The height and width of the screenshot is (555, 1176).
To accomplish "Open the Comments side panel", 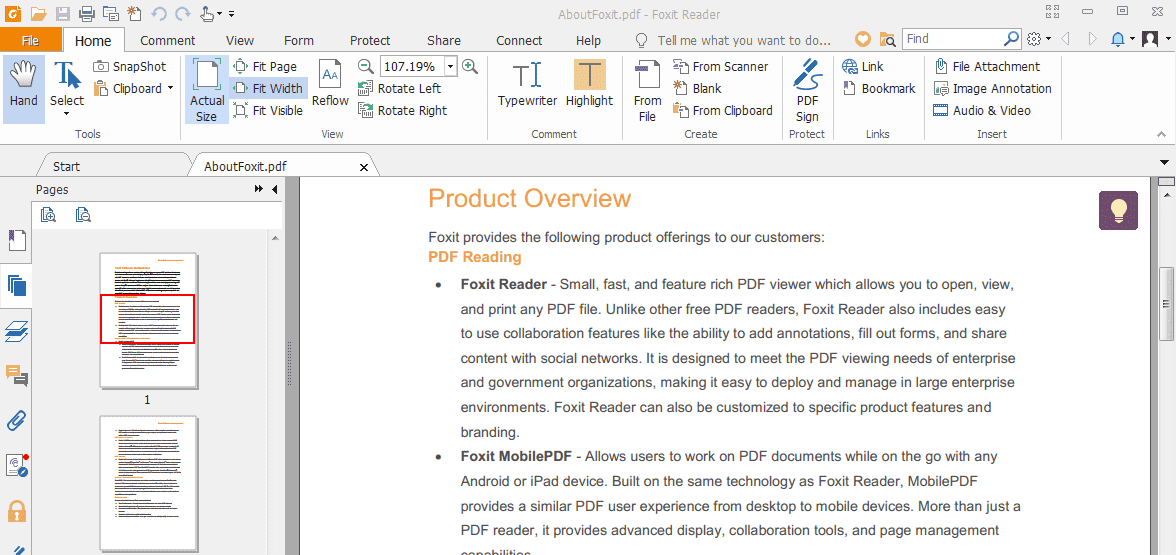I will [x=16, y=375].
